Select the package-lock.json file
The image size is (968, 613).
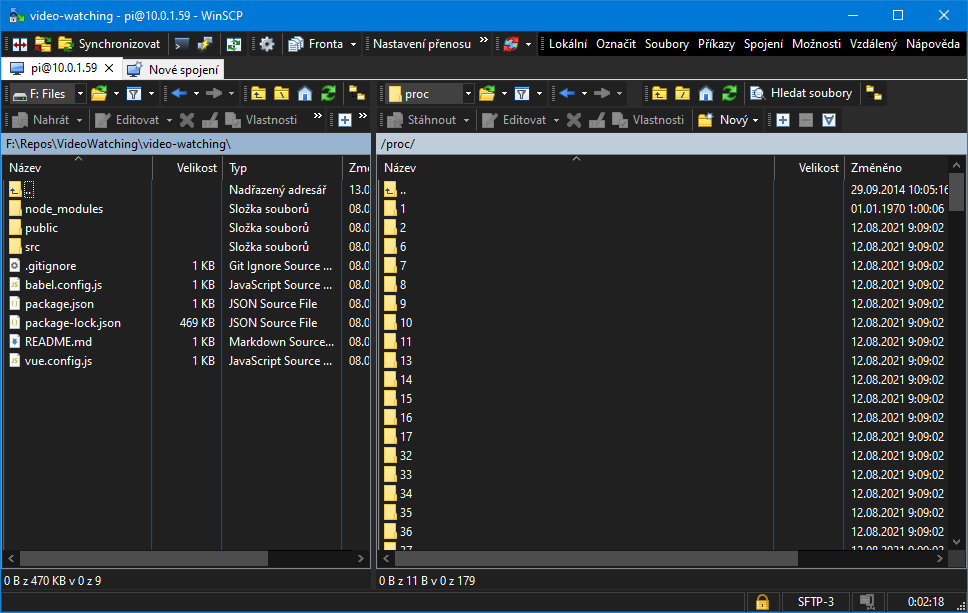[73, 323]
